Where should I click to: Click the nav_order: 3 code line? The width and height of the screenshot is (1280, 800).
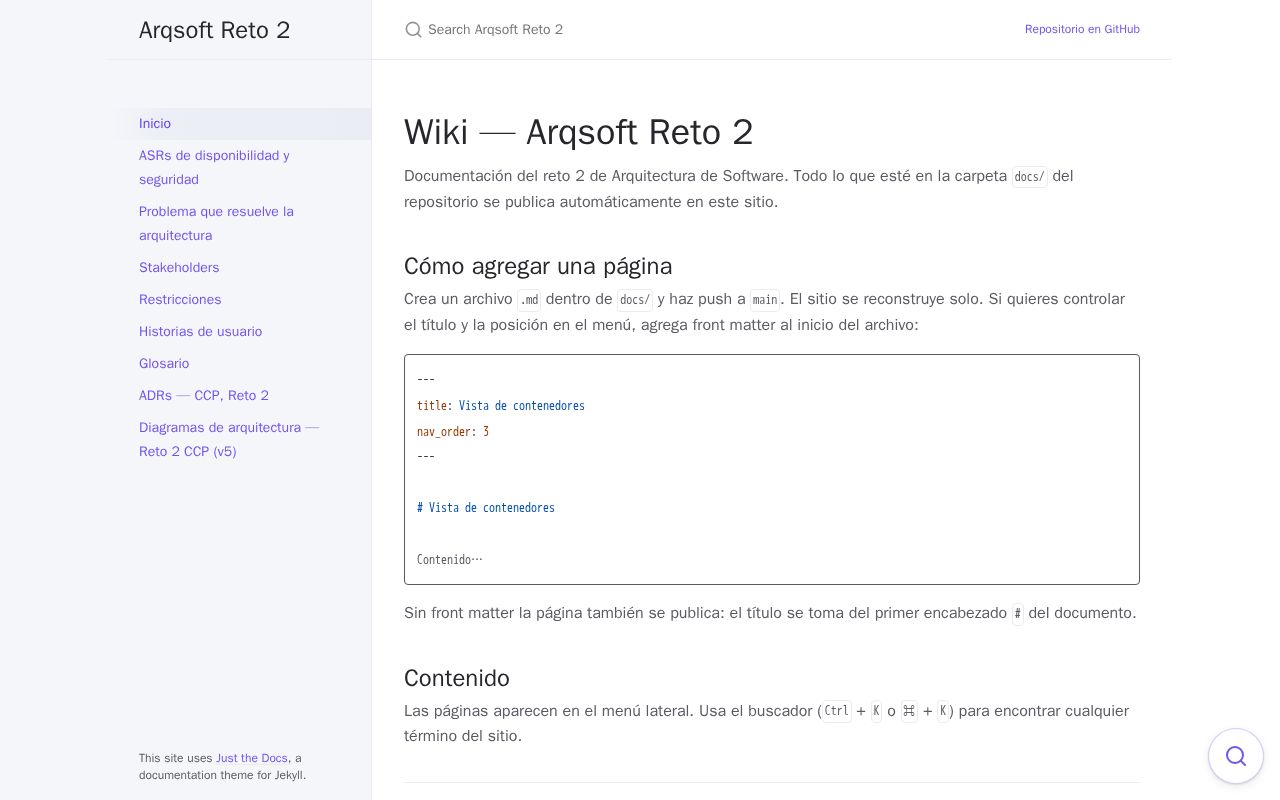[453, 432]
